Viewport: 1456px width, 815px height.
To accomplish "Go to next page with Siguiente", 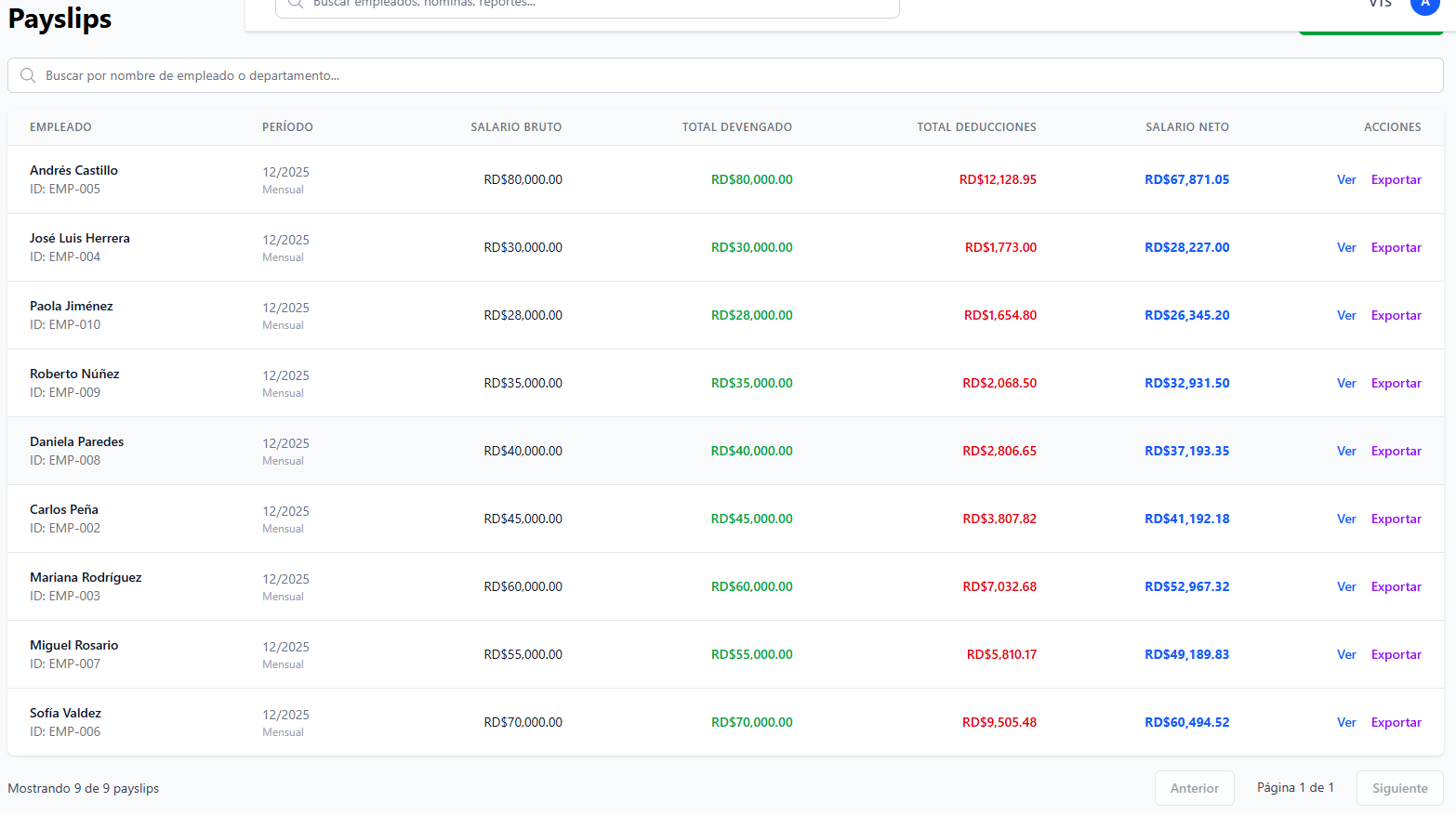I will pos(1399,788).
